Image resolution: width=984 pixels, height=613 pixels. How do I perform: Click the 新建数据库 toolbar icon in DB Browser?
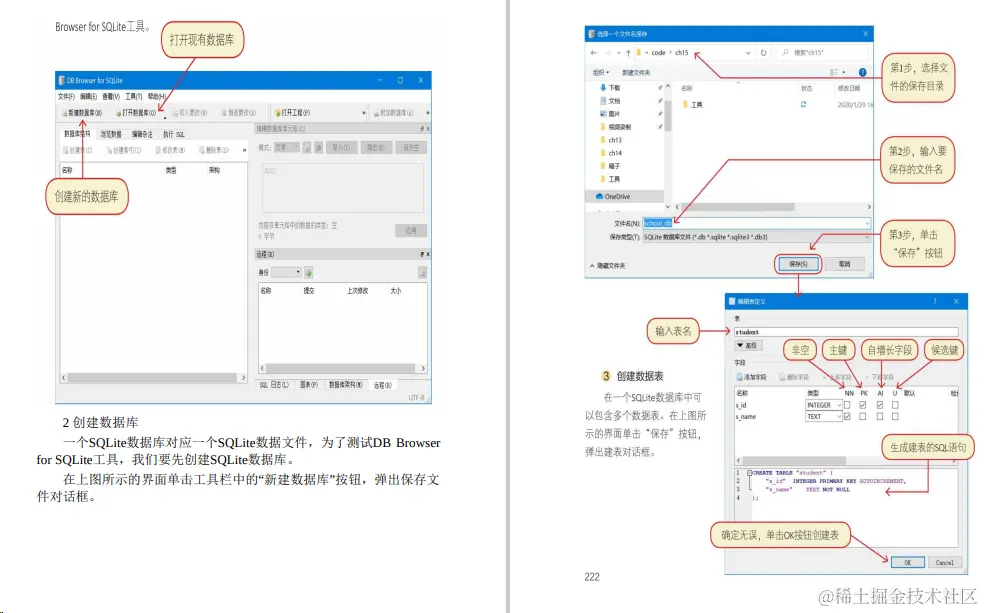tap(65, 113)
